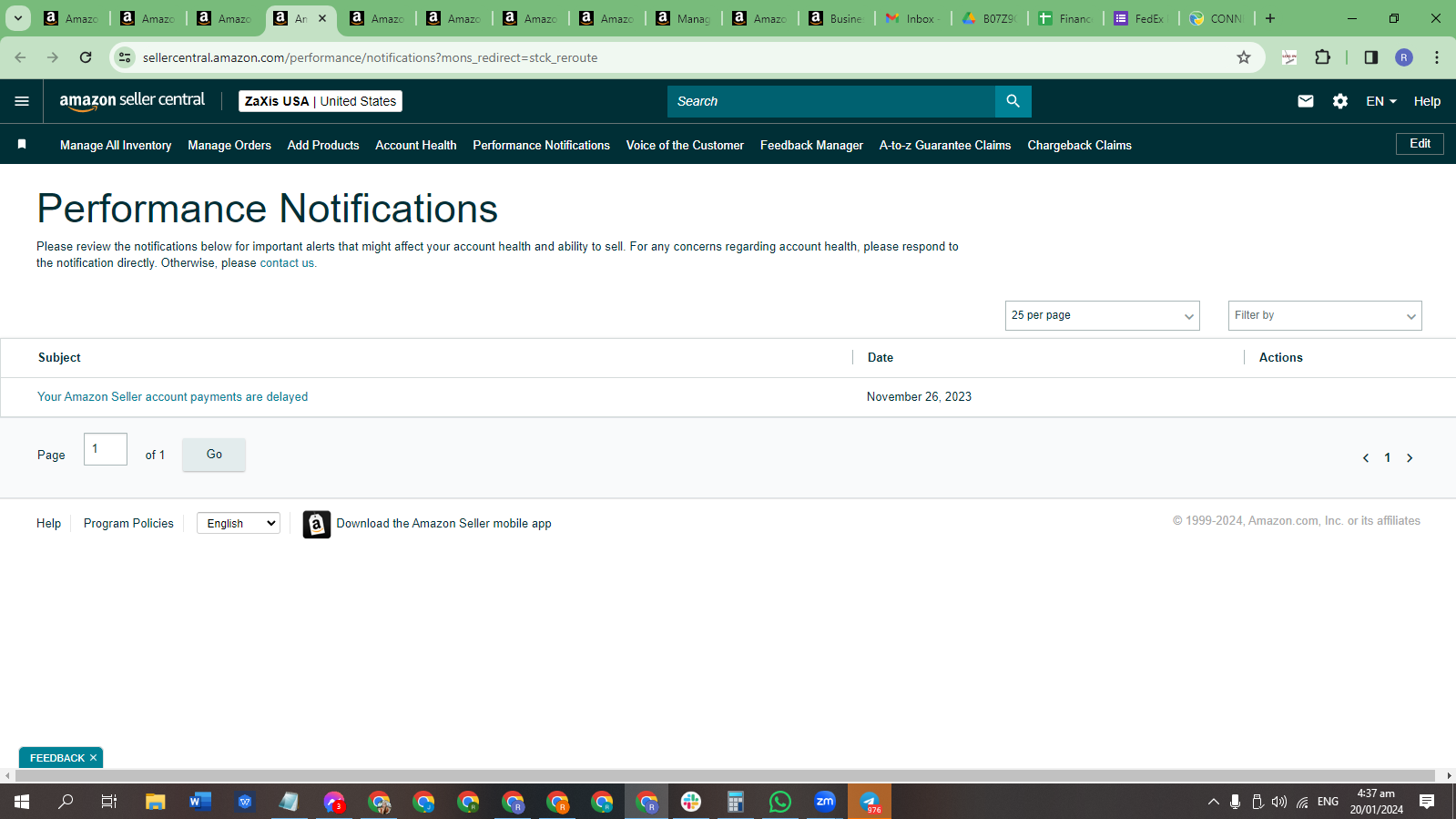
Task: Open Voice of the Customer
Action: point(685,145)
